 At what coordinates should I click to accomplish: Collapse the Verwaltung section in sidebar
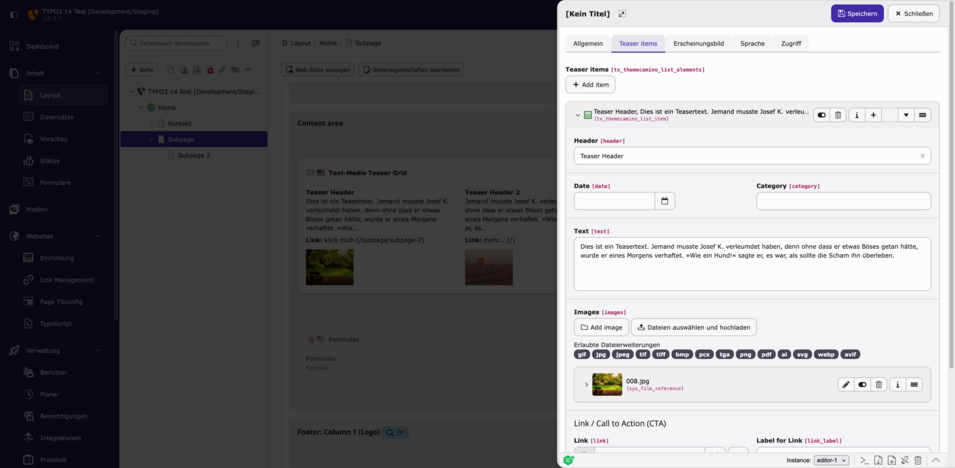click(x=97, y=350)
